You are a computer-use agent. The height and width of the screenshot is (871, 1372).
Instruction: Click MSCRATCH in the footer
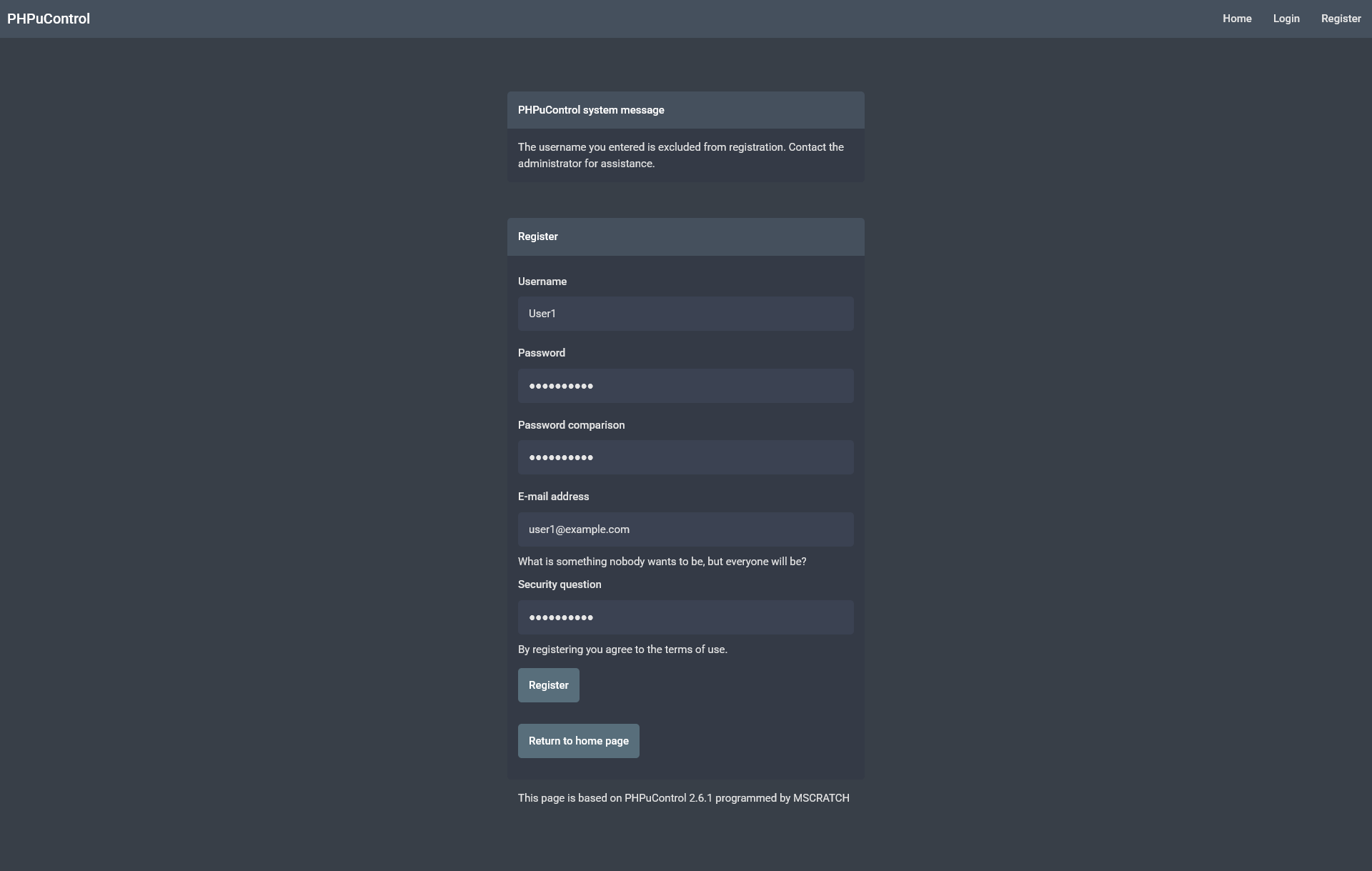tap(821, 798)
